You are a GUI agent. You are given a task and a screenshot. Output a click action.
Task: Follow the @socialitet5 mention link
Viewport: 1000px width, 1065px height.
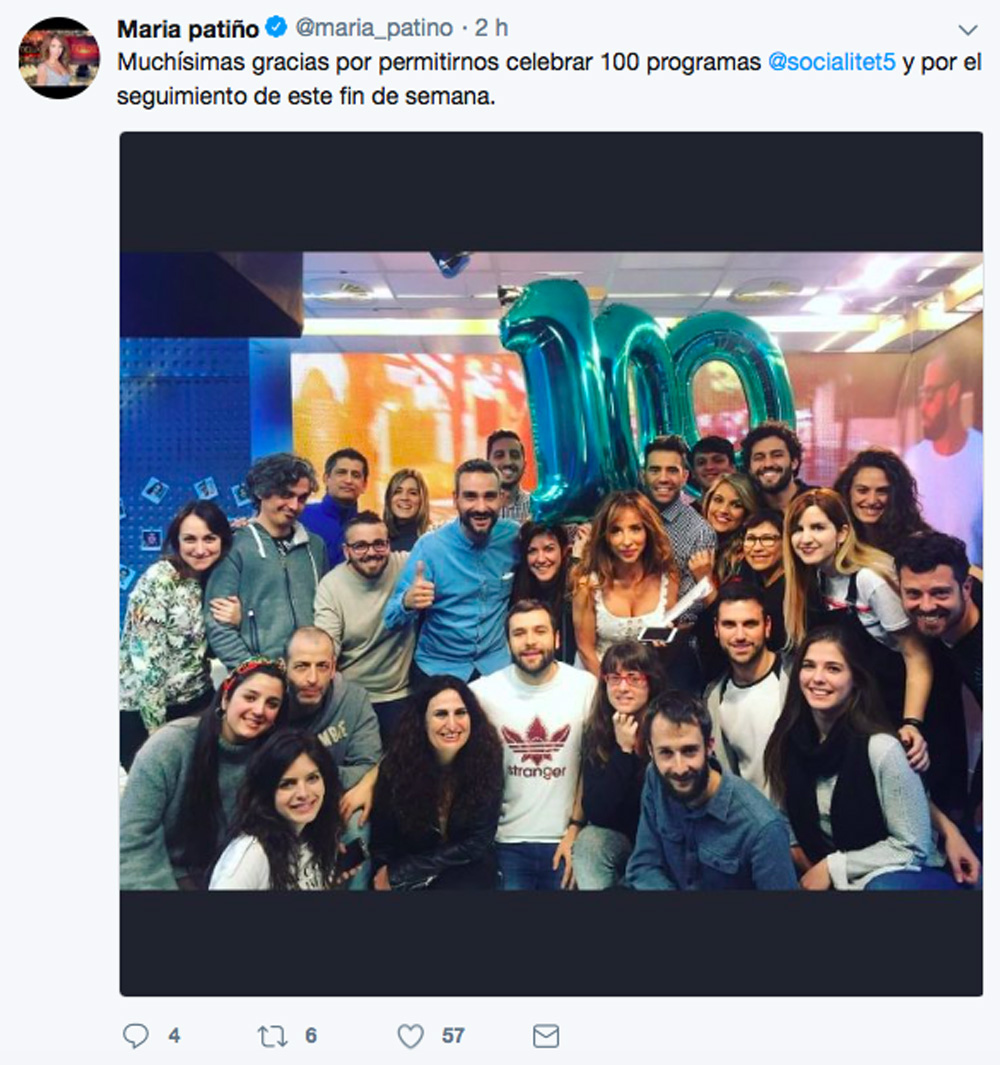[x=832, y=62]
